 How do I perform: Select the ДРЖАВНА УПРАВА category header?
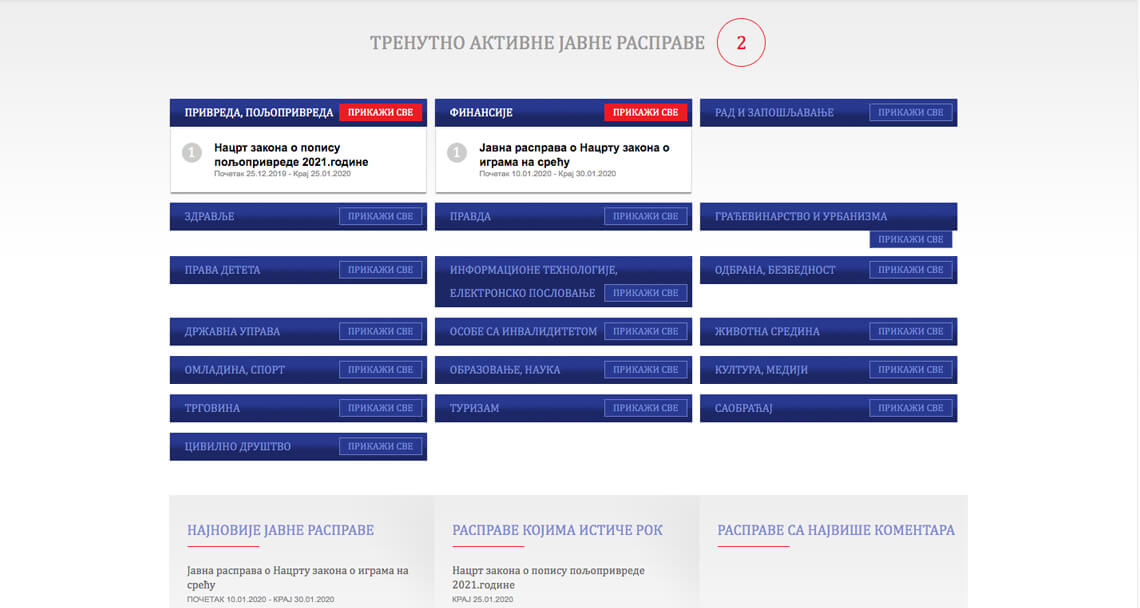(x=298, y=332)
